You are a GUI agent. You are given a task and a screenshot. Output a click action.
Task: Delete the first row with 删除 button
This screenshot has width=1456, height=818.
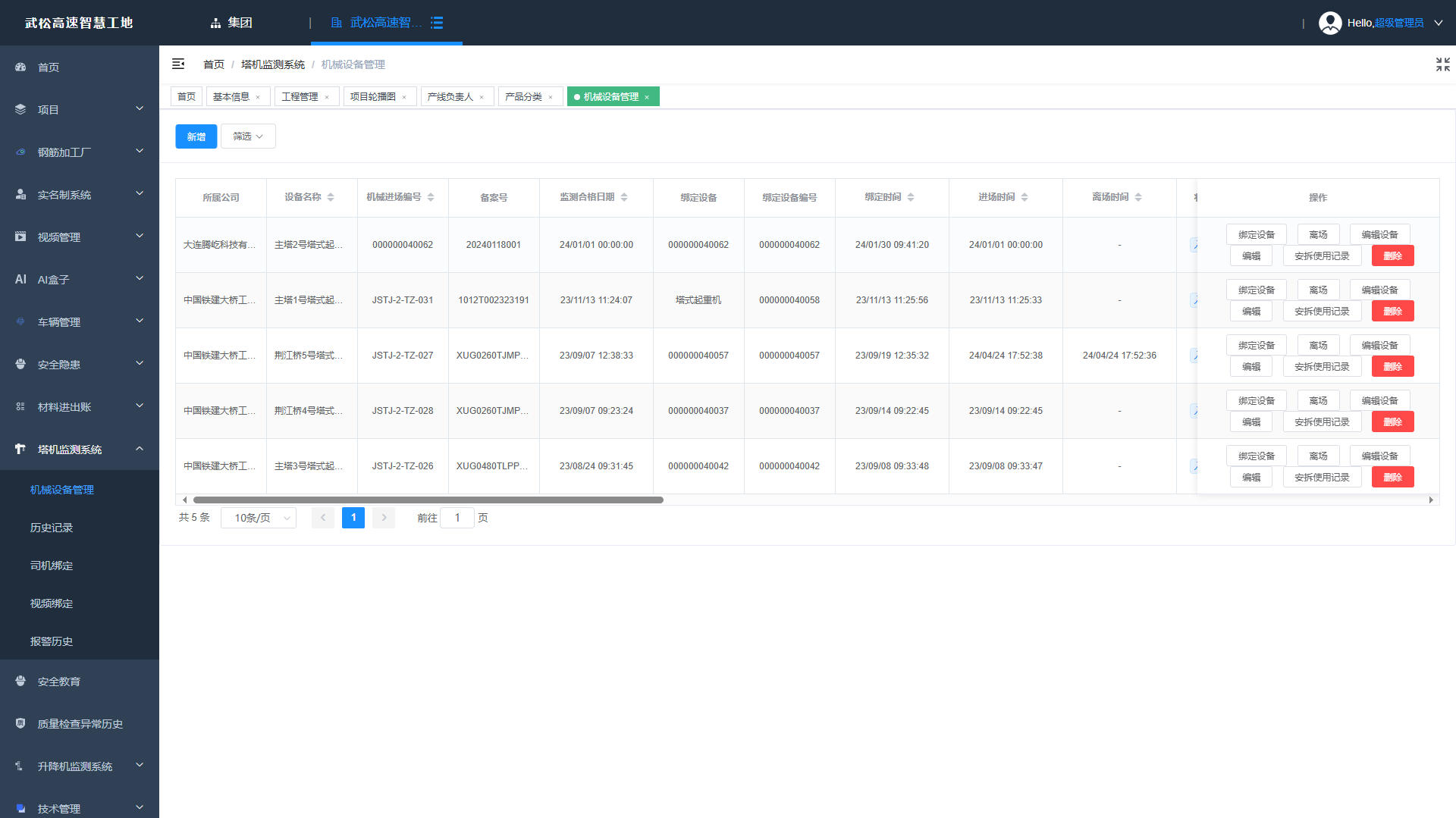[1392, 256]
